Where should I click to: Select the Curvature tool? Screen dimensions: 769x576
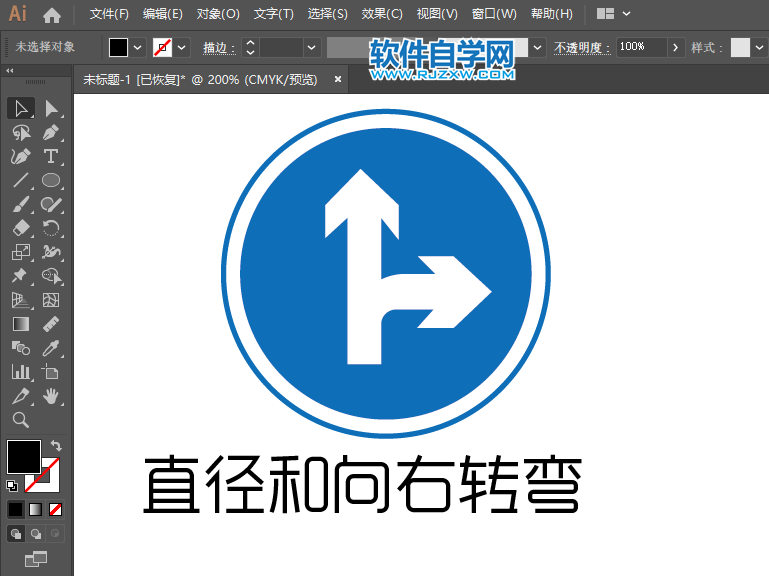tap(21, 157)
